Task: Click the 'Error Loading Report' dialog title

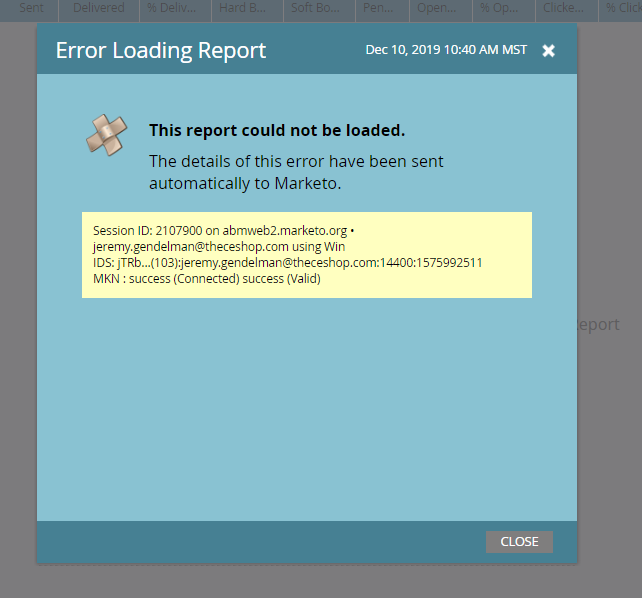Action: pos(161,51)
